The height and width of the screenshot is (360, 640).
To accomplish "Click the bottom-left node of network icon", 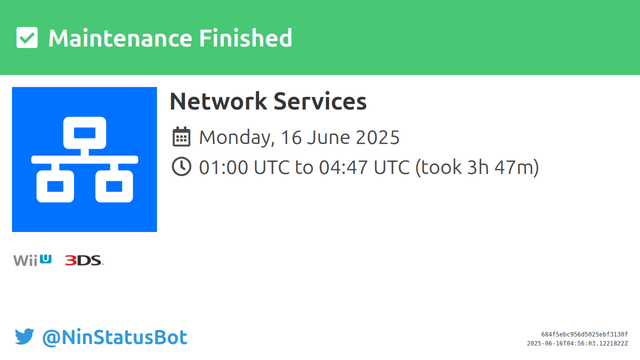I will [55, 186].
